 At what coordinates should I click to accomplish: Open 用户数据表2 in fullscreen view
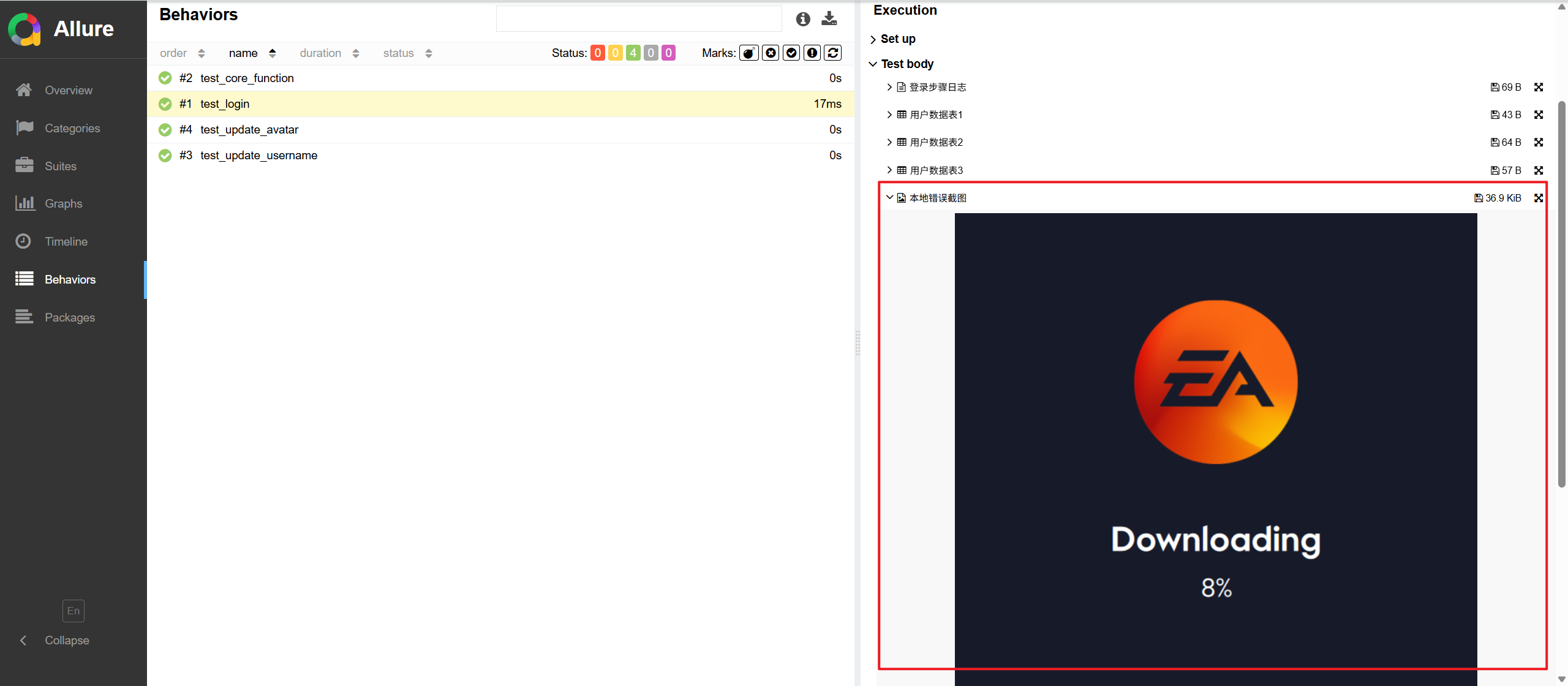point(1539,142)
